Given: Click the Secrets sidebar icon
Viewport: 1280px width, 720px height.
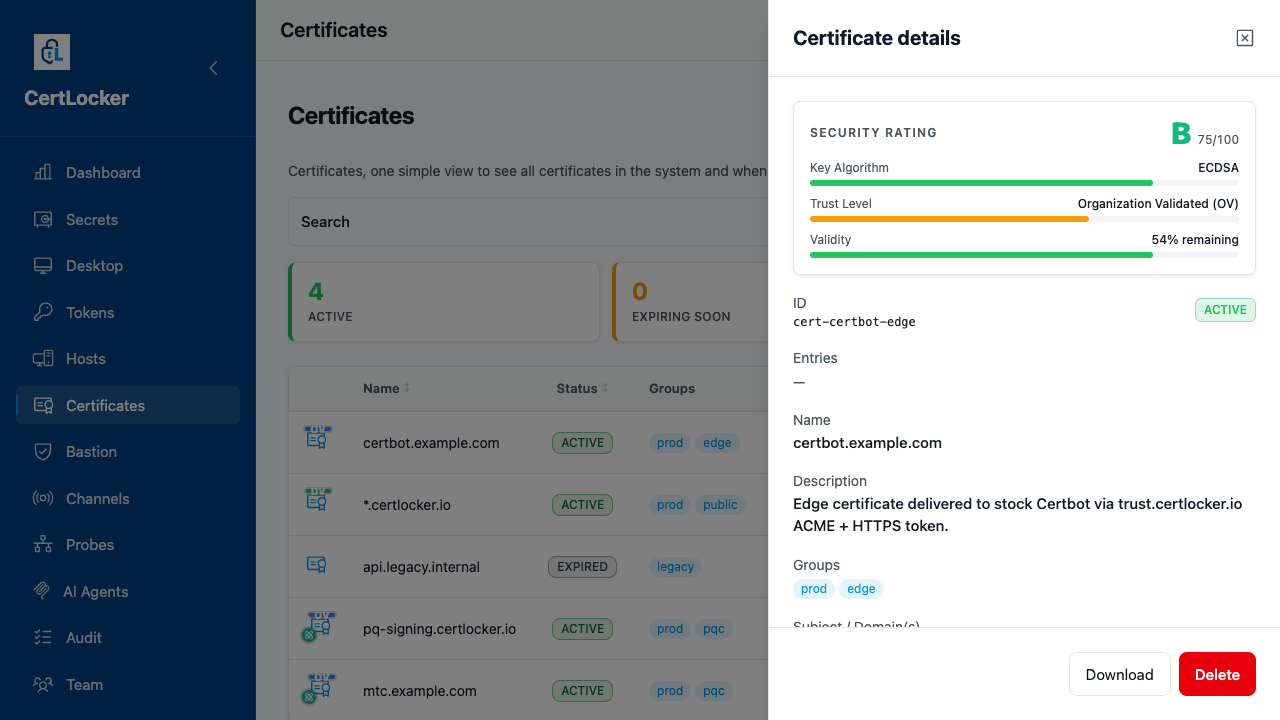Looking at the screenshot, I should 43,219.
